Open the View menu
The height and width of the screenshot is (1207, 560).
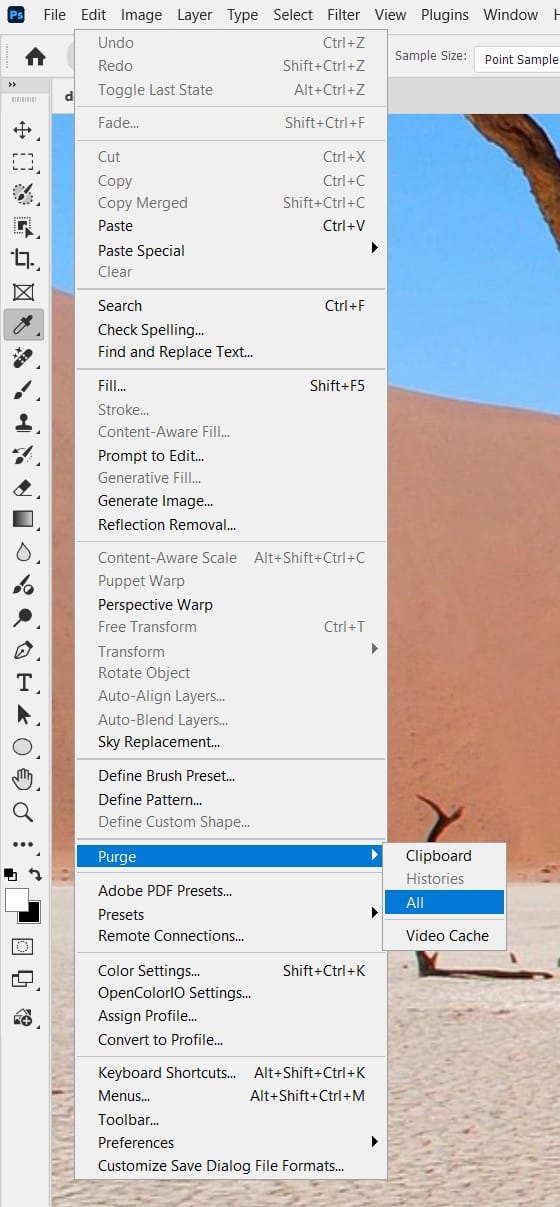click(391, 15)
